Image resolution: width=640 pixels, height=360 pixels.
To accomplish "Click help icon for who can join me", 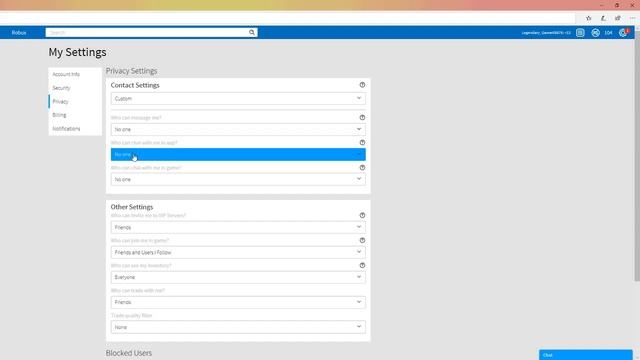I will [x=362, y=240].
